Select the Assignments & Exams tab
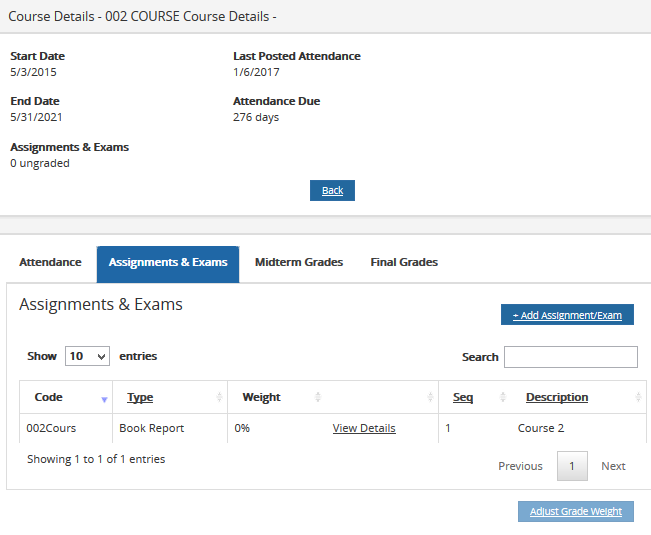651x535 pixels. click(168, 263)
